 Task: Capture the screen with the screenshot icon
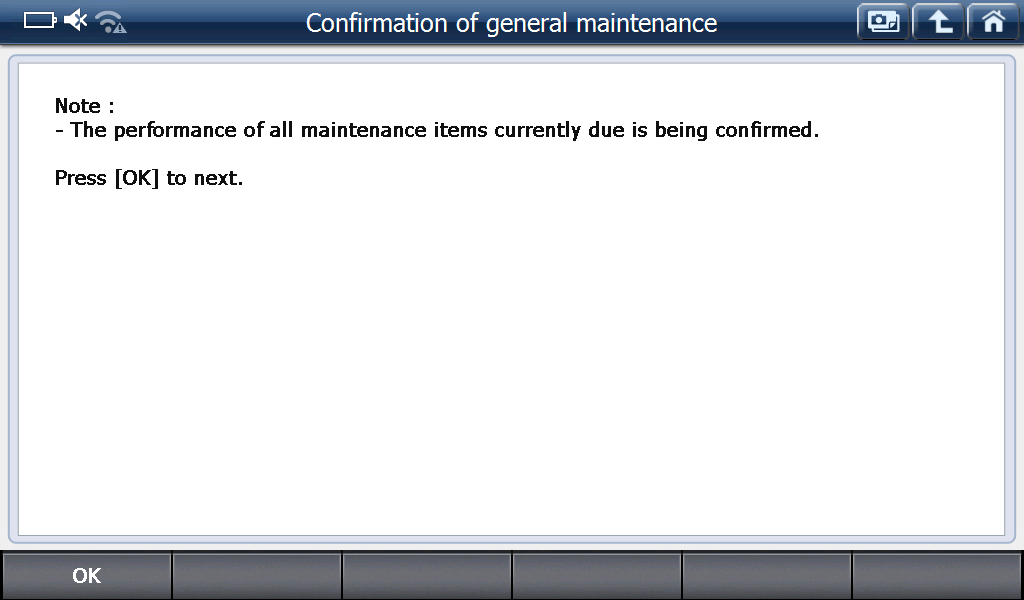pos(883,22)
